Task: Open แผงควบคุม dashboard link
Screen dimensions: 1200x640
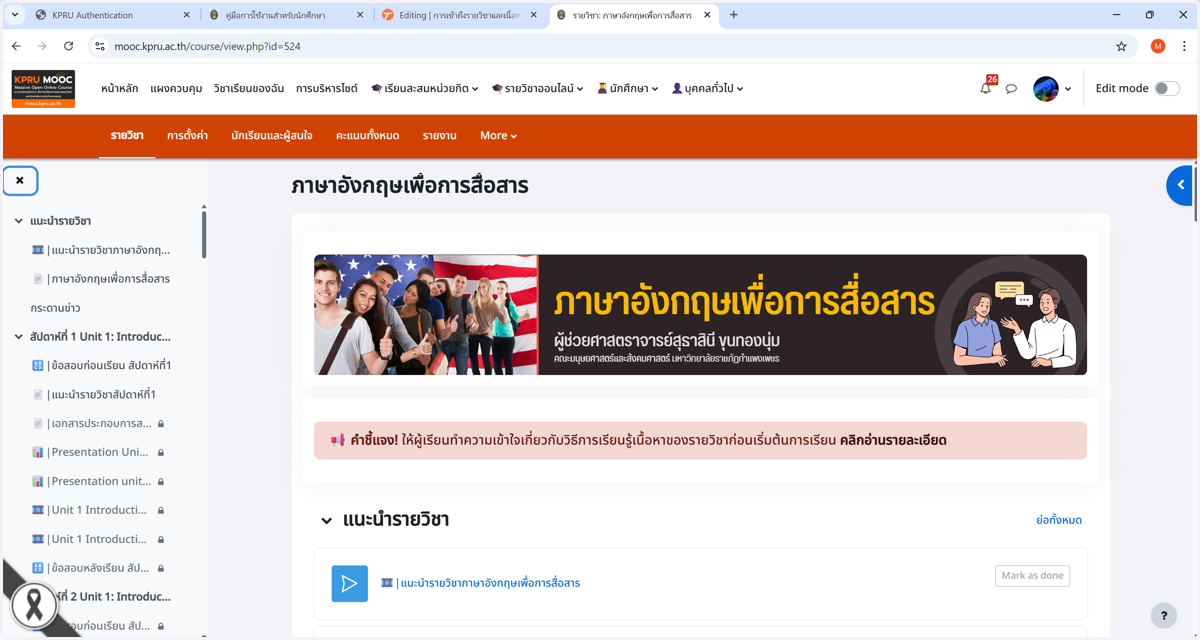Action: point(176,89)
